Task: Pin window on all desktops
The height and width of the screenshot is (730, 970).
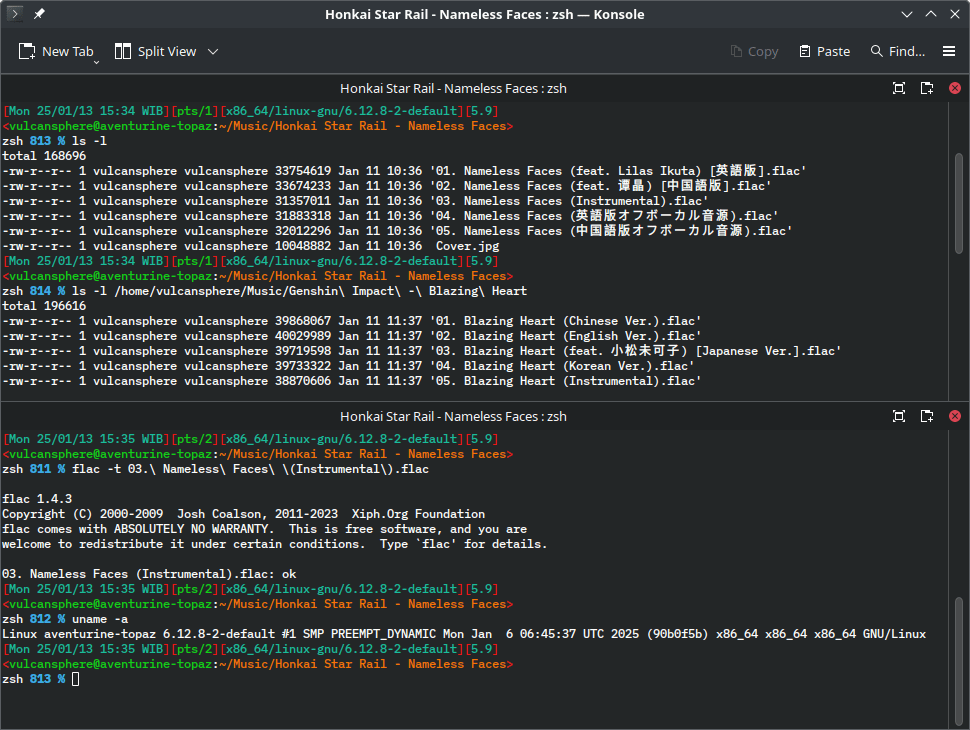Action: click(x=39, y=14)
